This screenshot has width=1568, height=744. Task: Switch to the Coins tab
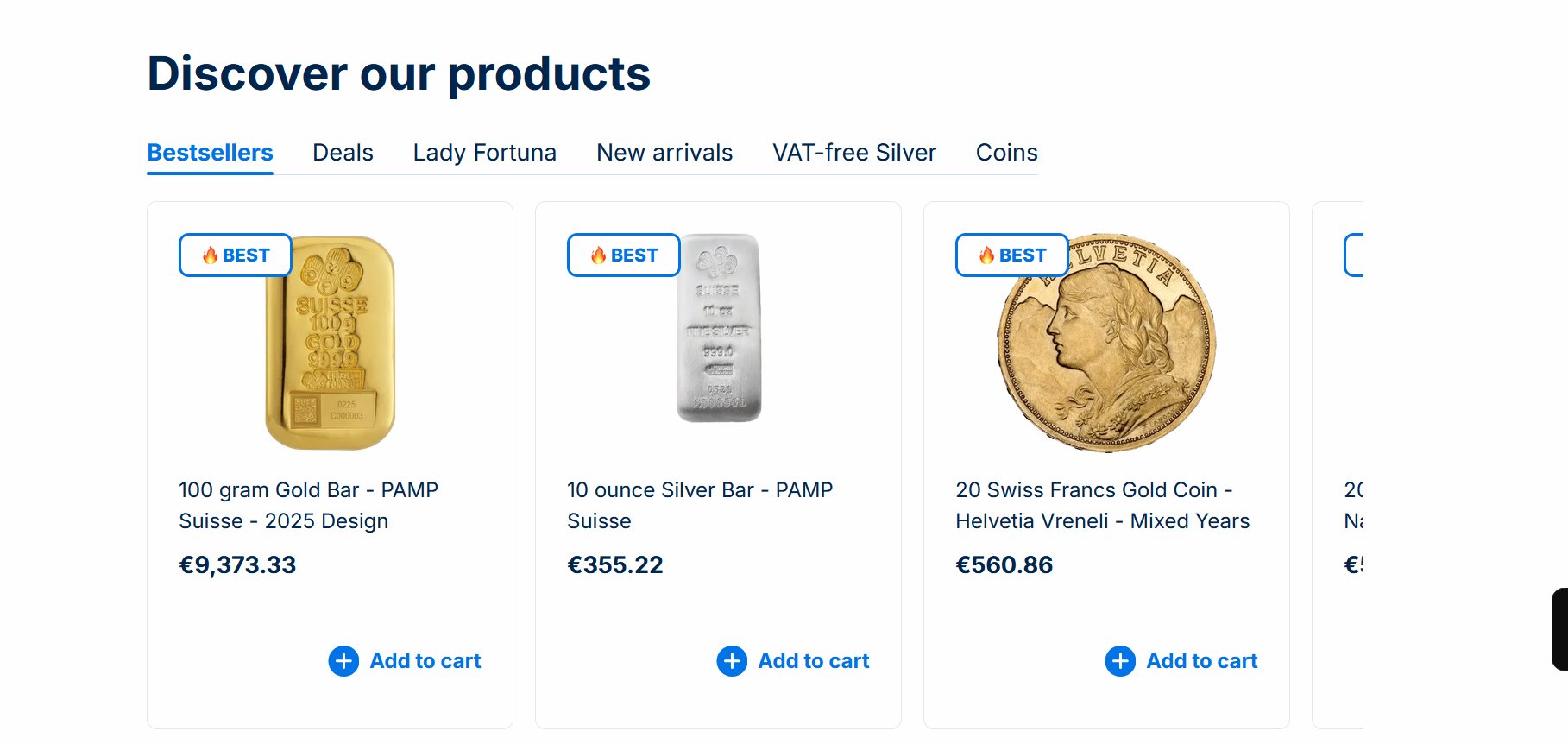pos(1006,153)
